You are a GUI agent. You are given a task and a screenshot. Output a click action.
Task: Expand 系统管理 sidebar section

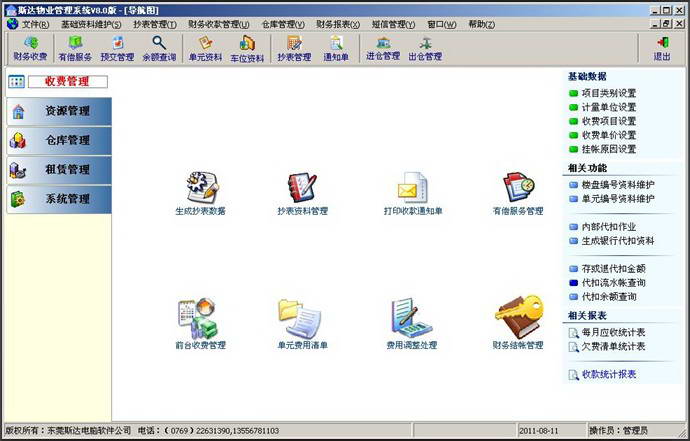pos(59,199)
